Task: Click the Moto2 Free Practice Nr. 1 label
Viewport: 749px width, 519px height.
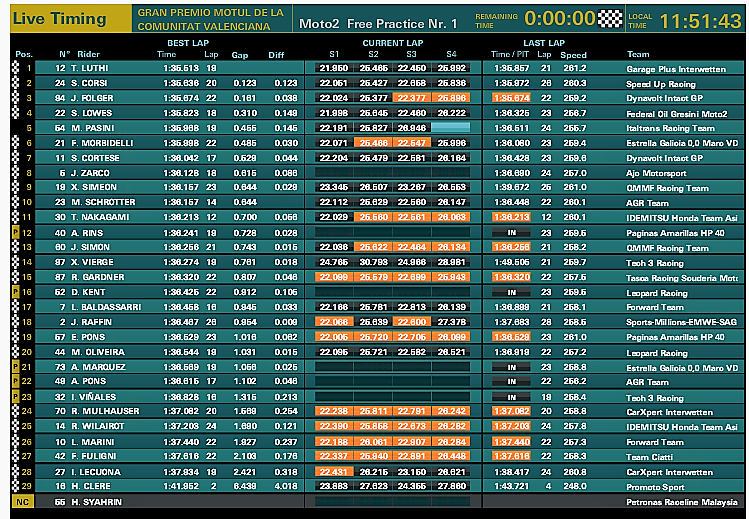Action: (378, 23)
